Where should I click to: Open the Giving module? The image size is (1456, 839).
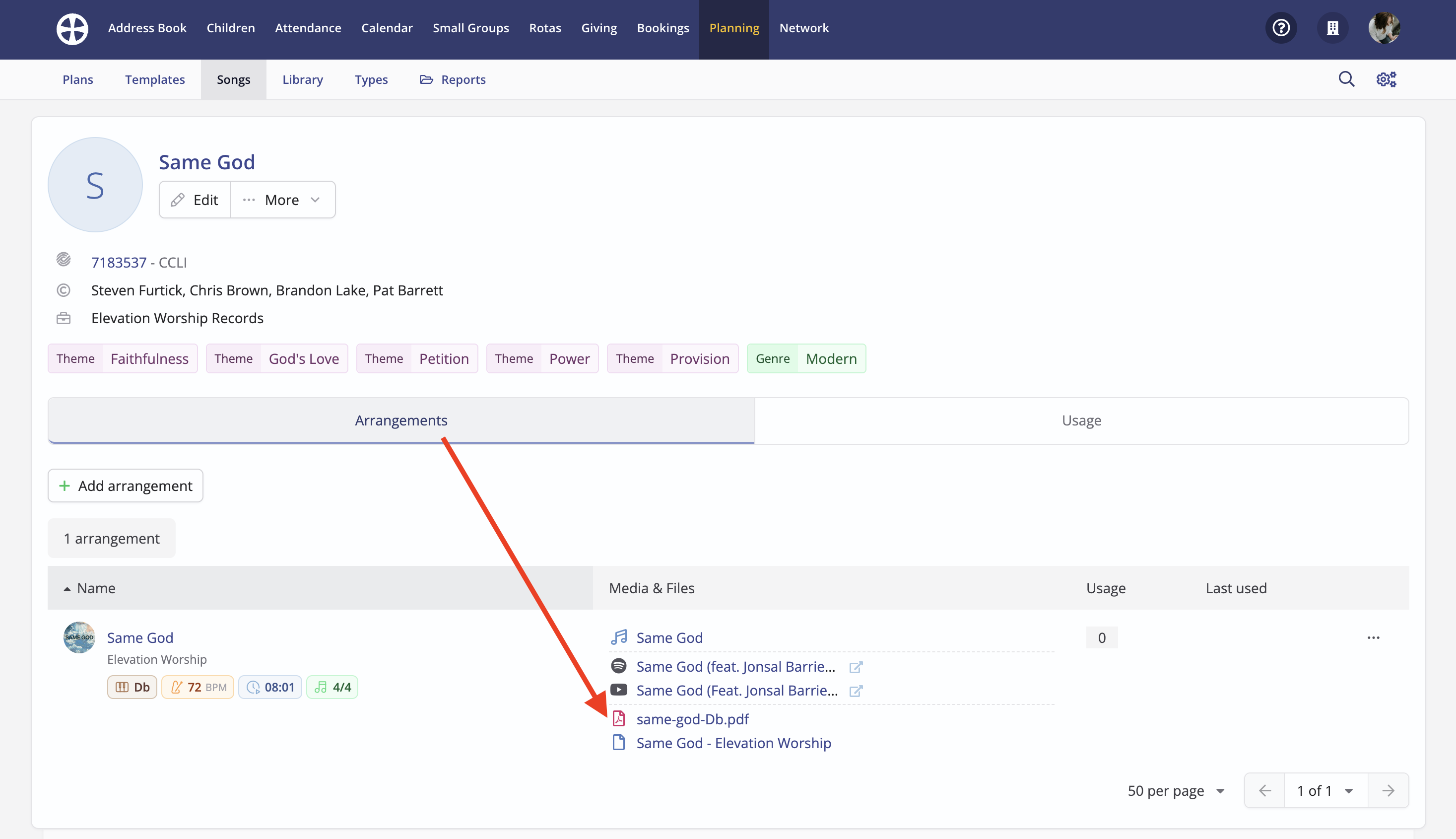[599, 28]
